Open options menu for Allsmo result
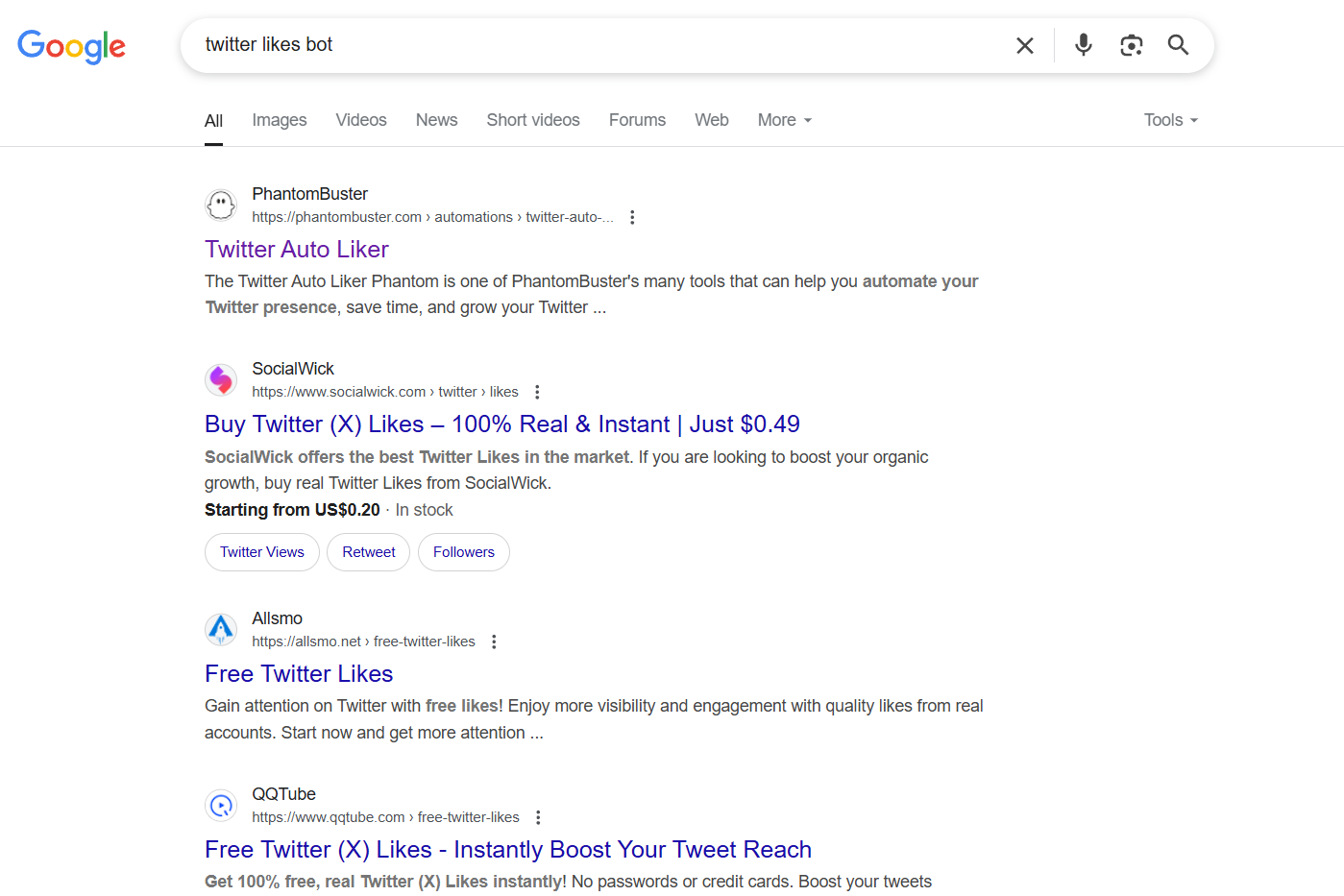 click(494, 642)
